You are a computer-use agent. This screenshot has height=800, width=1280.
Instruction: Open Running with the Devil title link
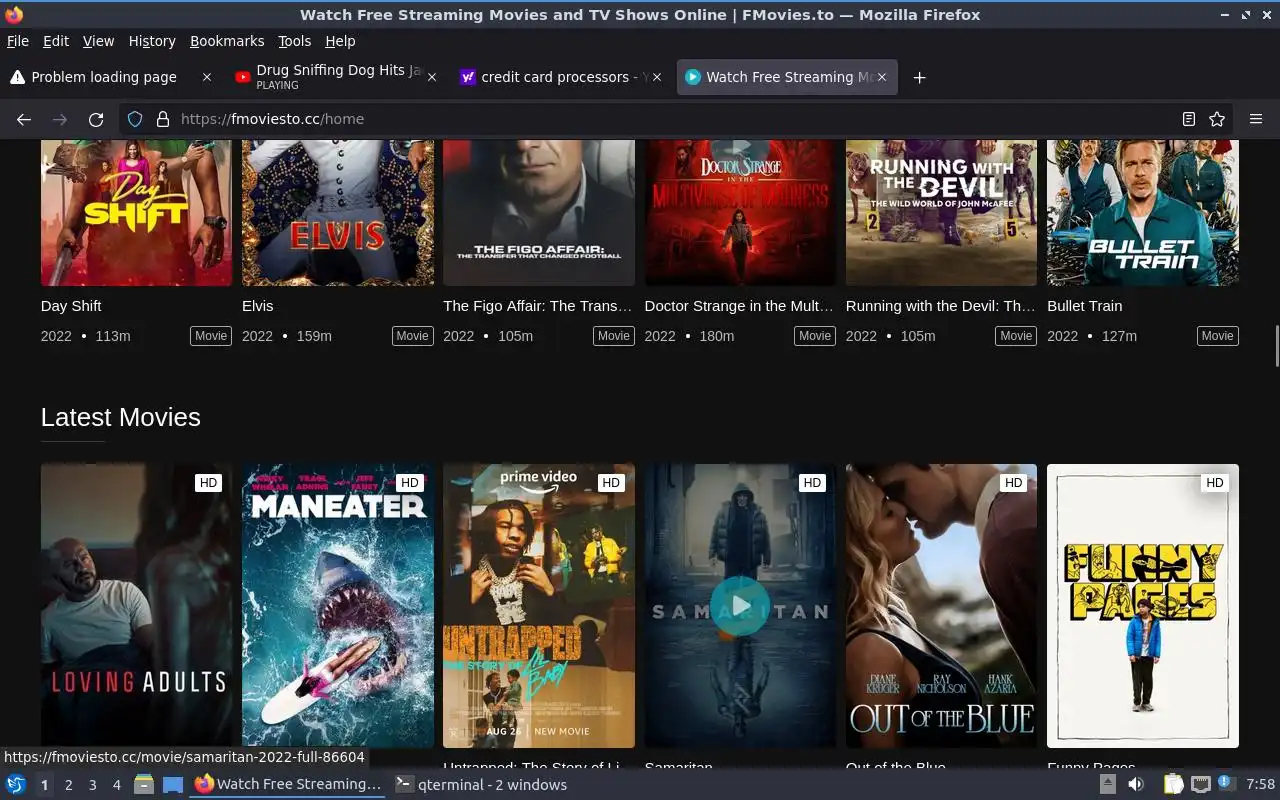[x=940, y=306]
